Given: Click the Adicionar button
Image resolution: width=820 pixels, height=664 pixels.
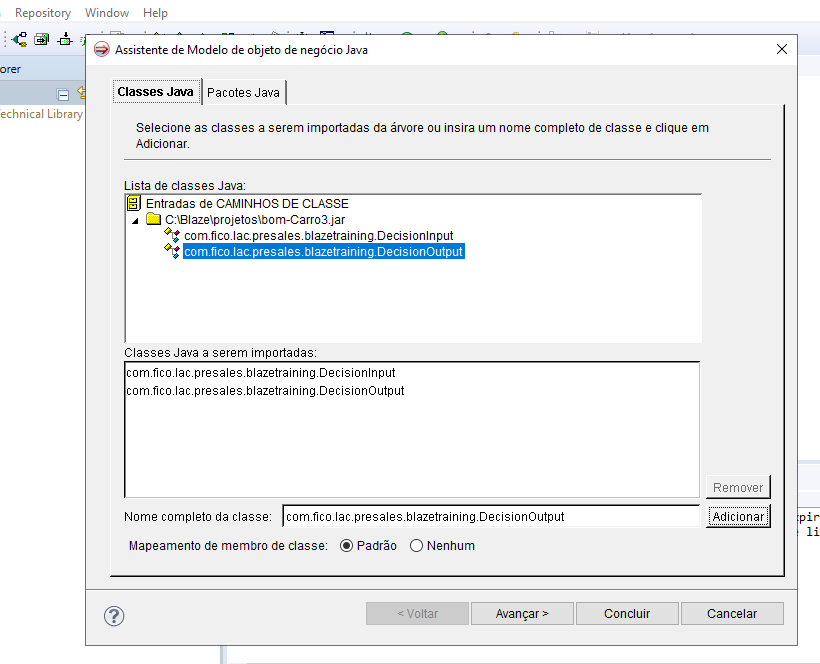Looking at the screenshot, I should (x=738, y=517).
